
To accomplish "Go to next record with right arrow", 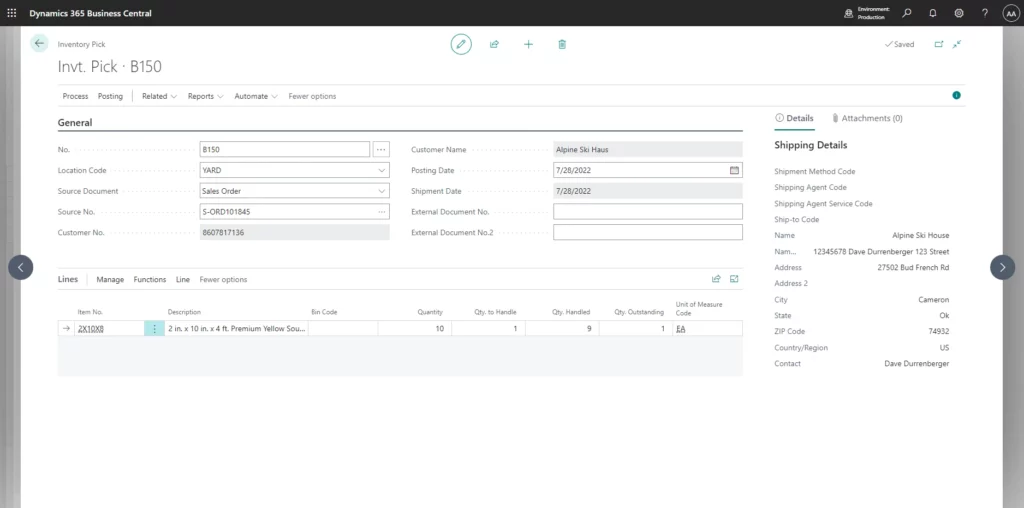I will (1002, 267).
